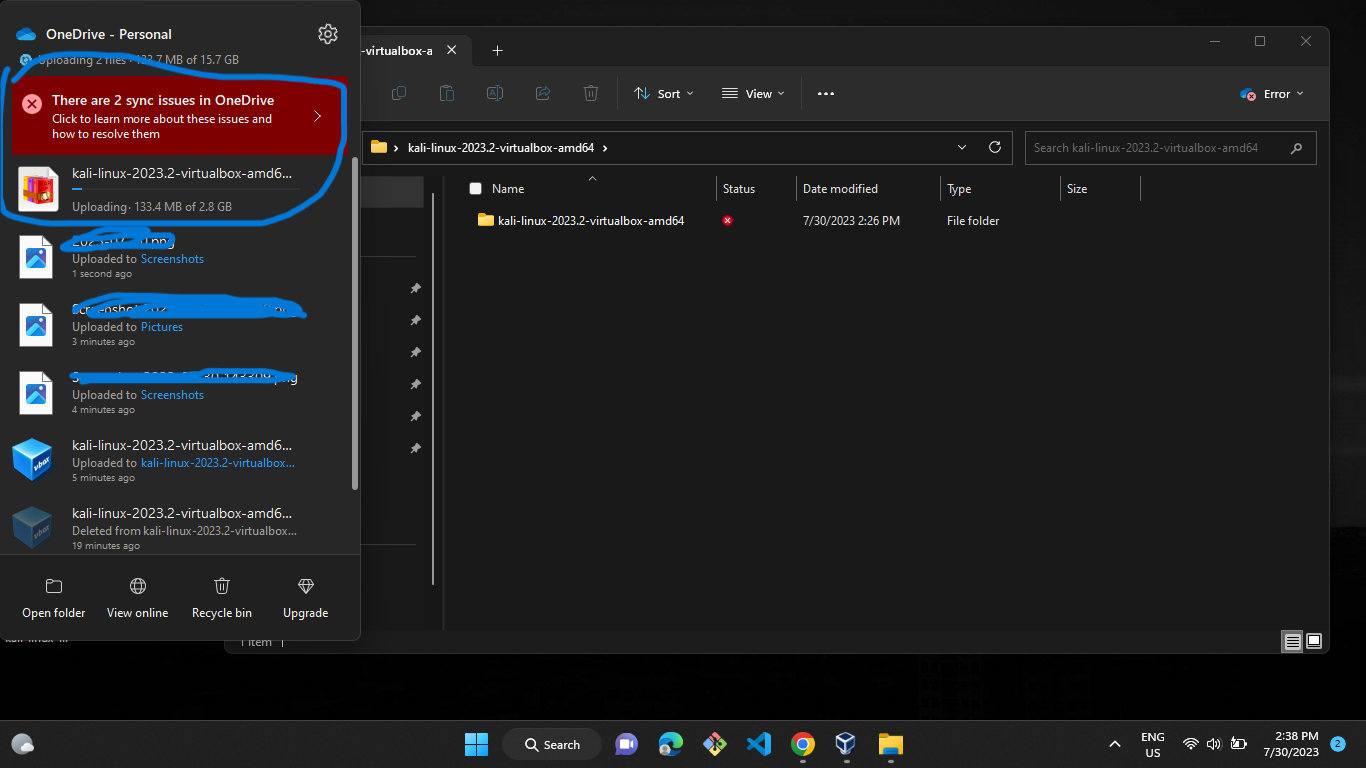The height and width of the screenshot is (768, 1366).
Task: Click the Rename icon in Explorer toolbar
Action: pyautogui.click(x=495, y=93)
